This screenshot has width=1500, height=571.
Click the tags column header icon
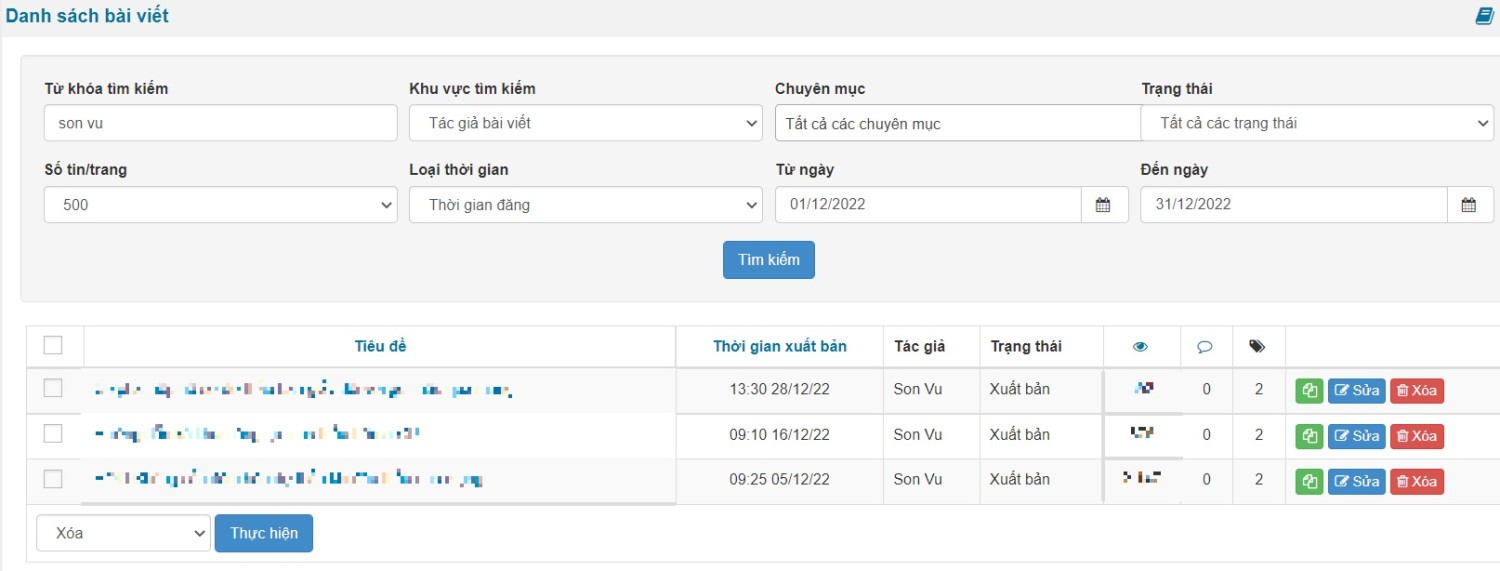click(1257, 347)
